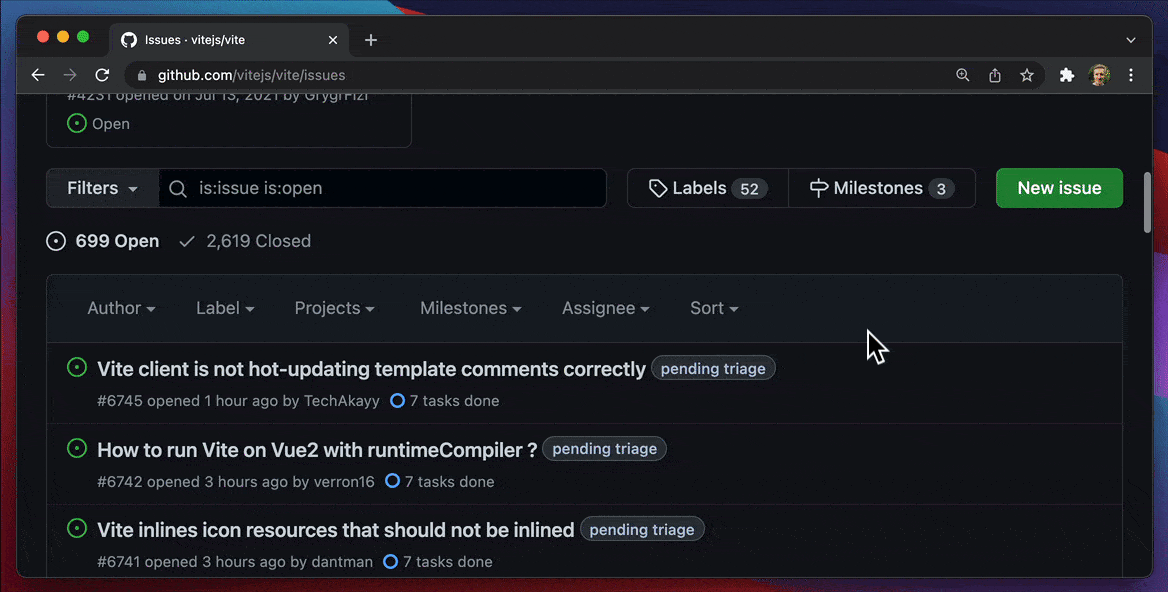This screenshot has width=1168, height=592.
Task: Click the back navigation arrow
Action: pyautogui.click(x=38, y=75)
